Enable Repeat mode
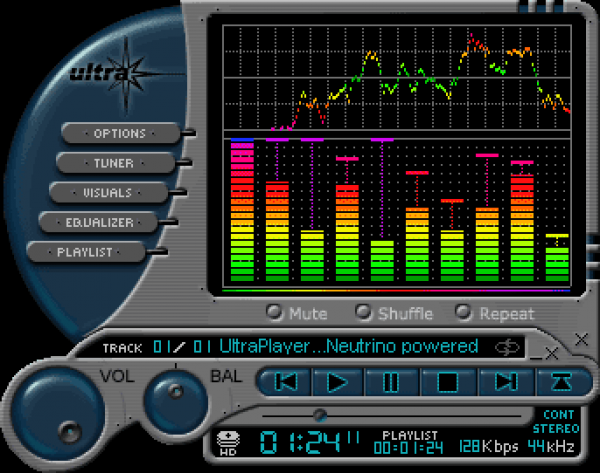 pyautogui.click(x=463, y=312)
